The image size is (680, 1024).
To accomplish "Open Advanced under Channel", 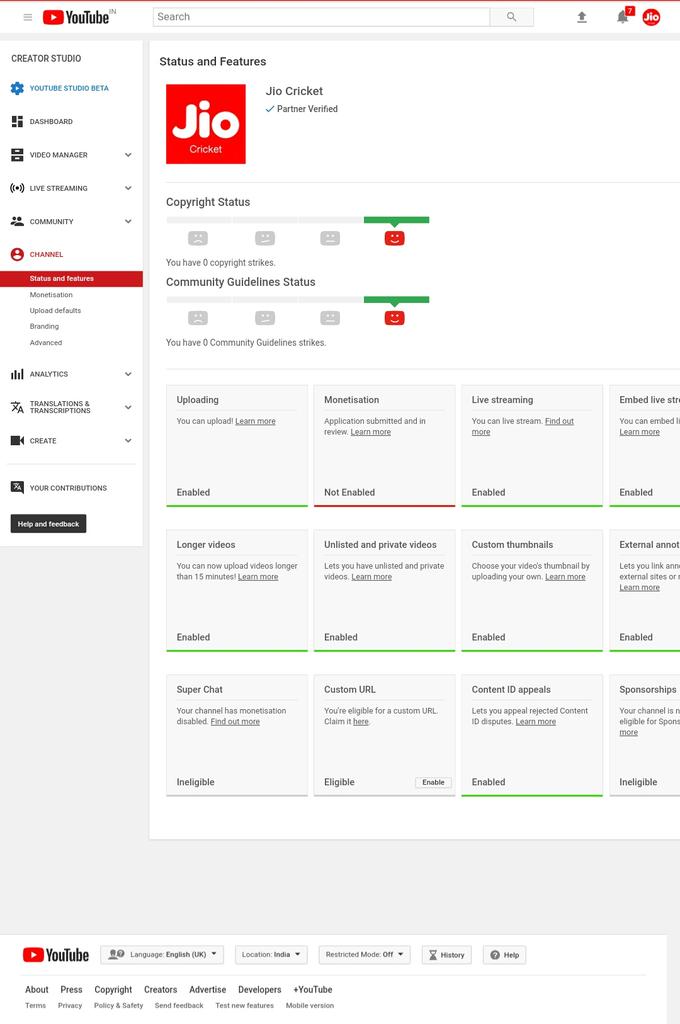I will pyautogui.click(x=46, y=343).
